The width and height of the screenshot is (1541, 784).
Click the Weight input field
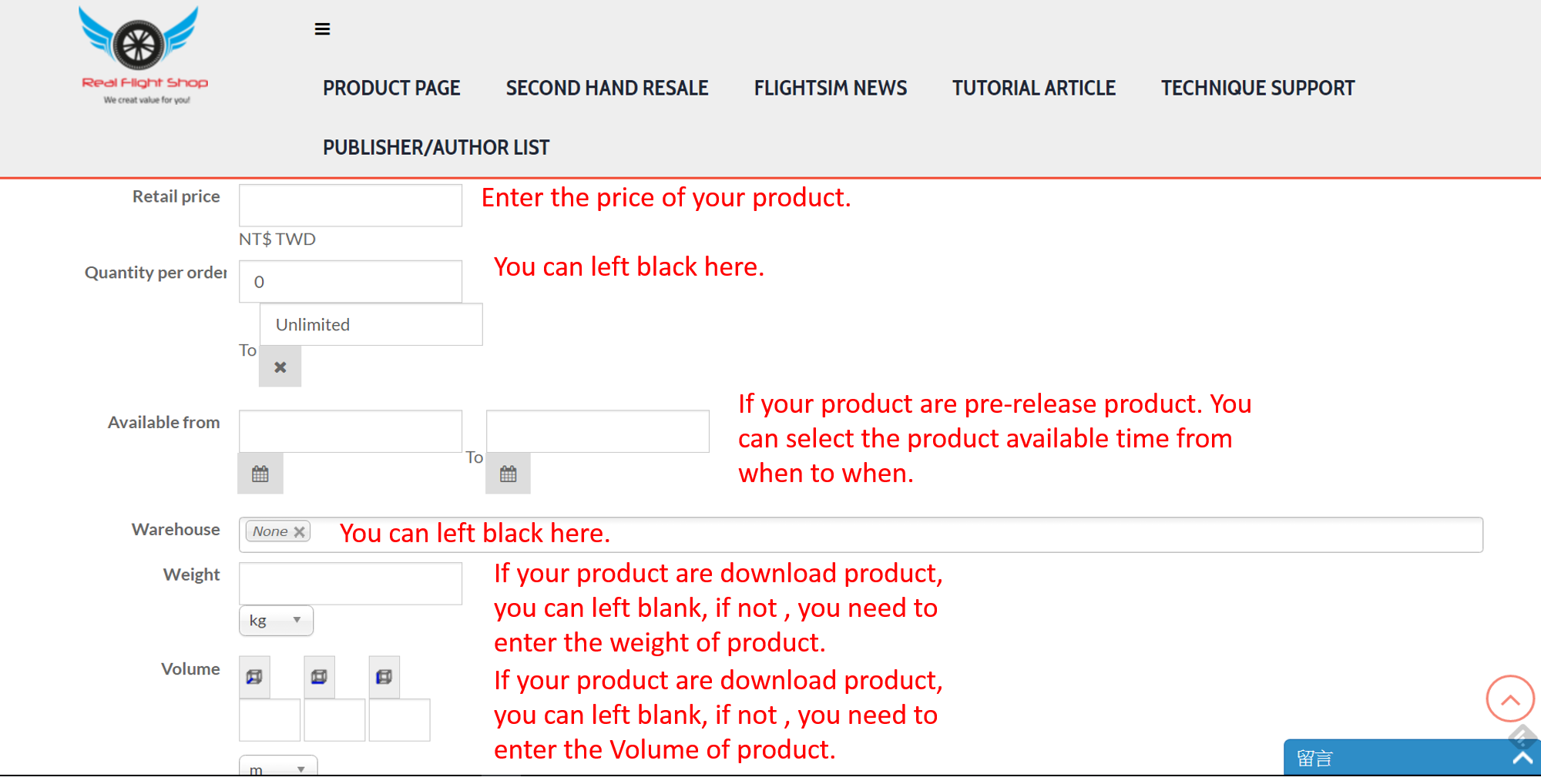click(x=351, y=583)
